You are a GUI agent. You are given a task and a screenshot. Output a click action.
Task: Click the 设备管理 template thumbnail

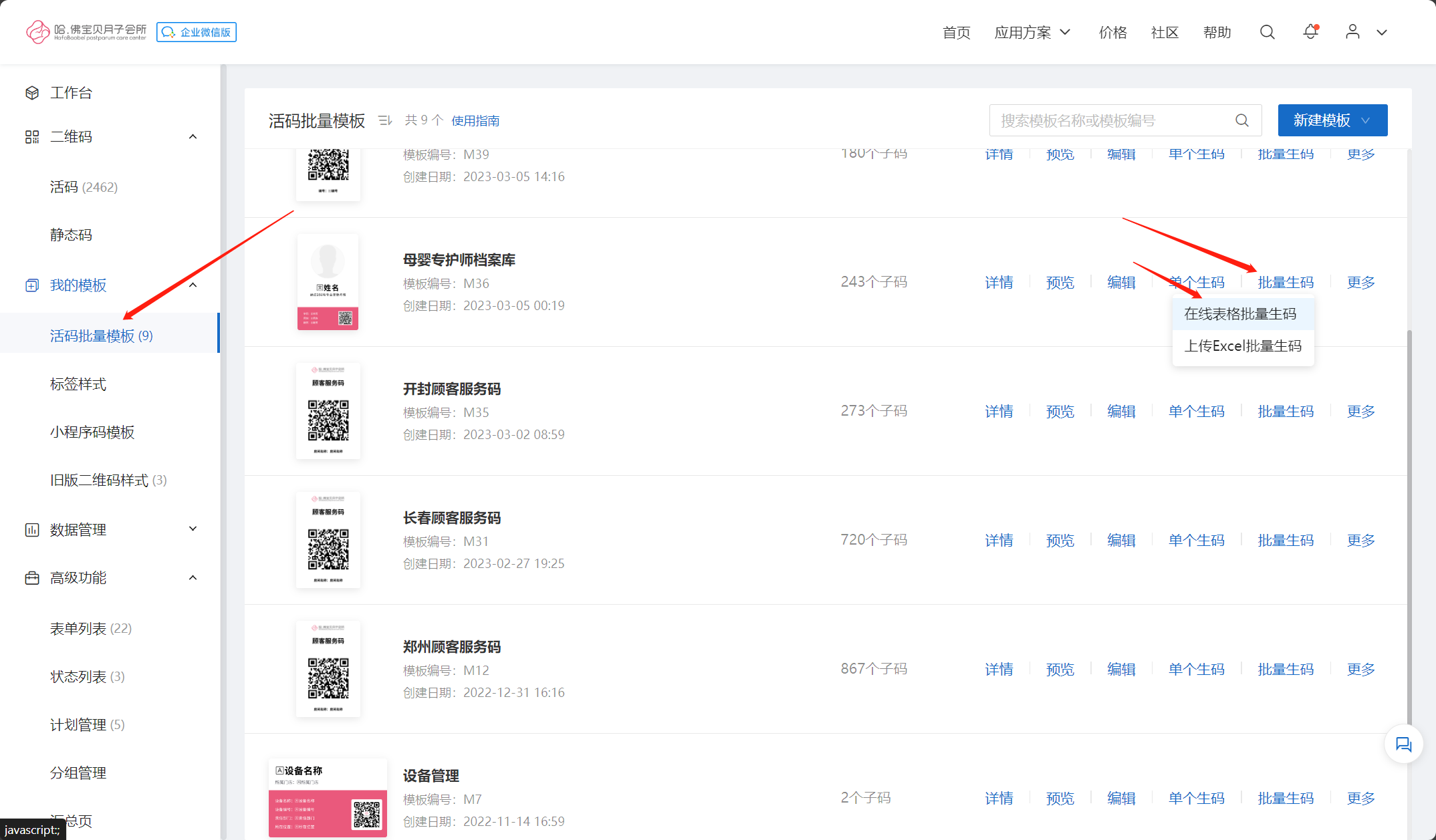[328, 798]
